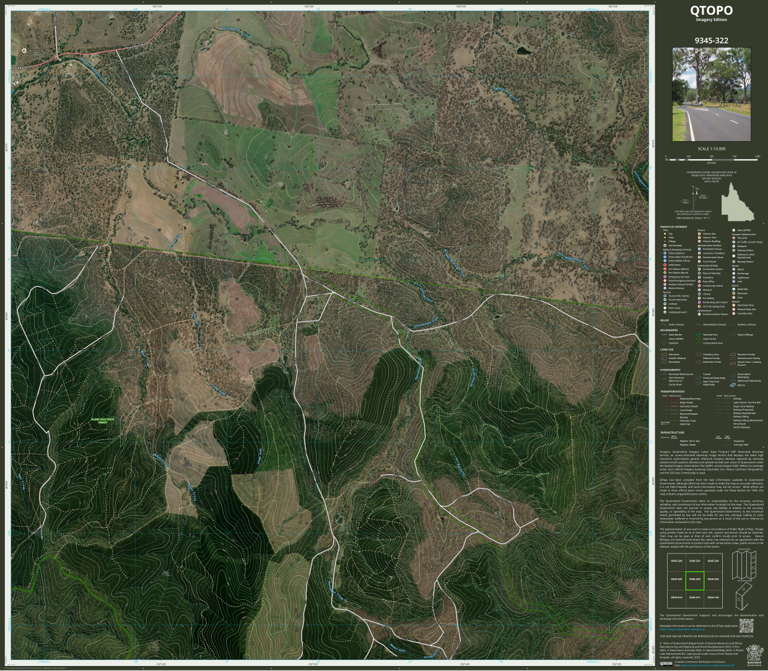Click the Lighthouse symbol in the legend
Screen dimensions: 768x671
(x=734, y=278)
